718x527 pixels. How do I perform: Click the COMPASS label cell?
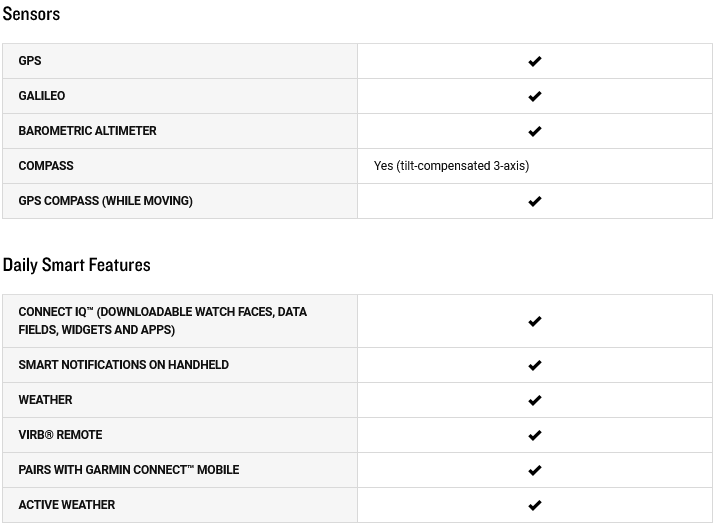tap(46, 166)
